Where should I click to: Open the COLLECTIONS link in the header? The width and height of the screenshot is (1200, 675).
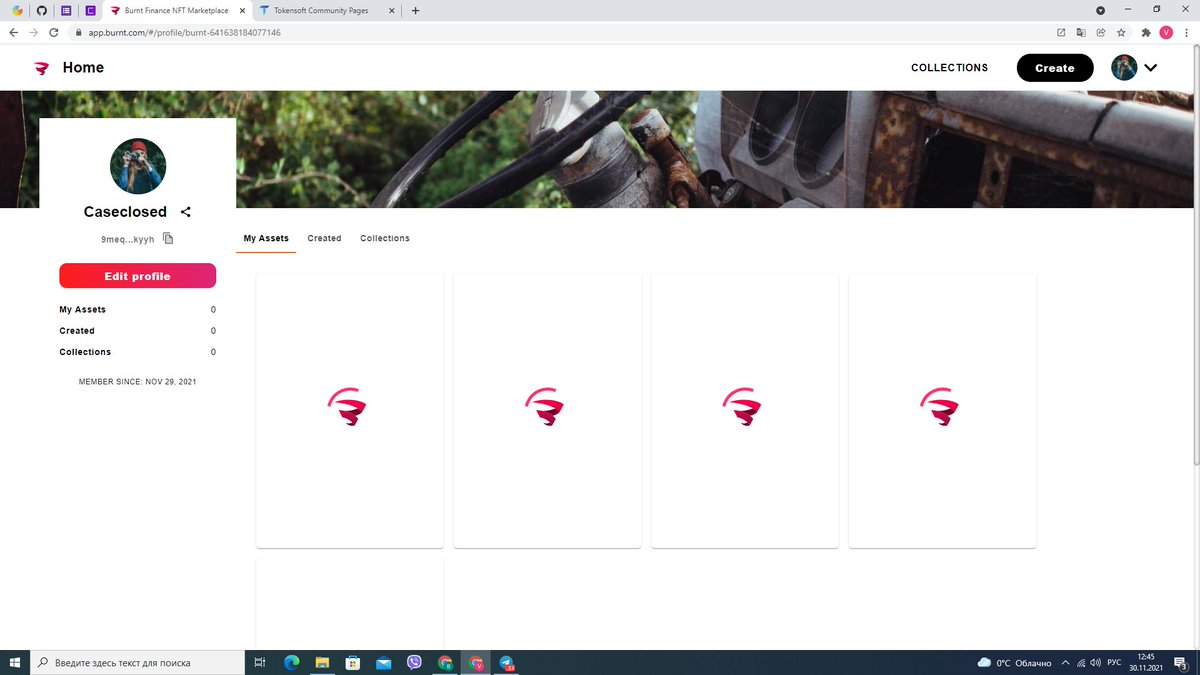949,67
